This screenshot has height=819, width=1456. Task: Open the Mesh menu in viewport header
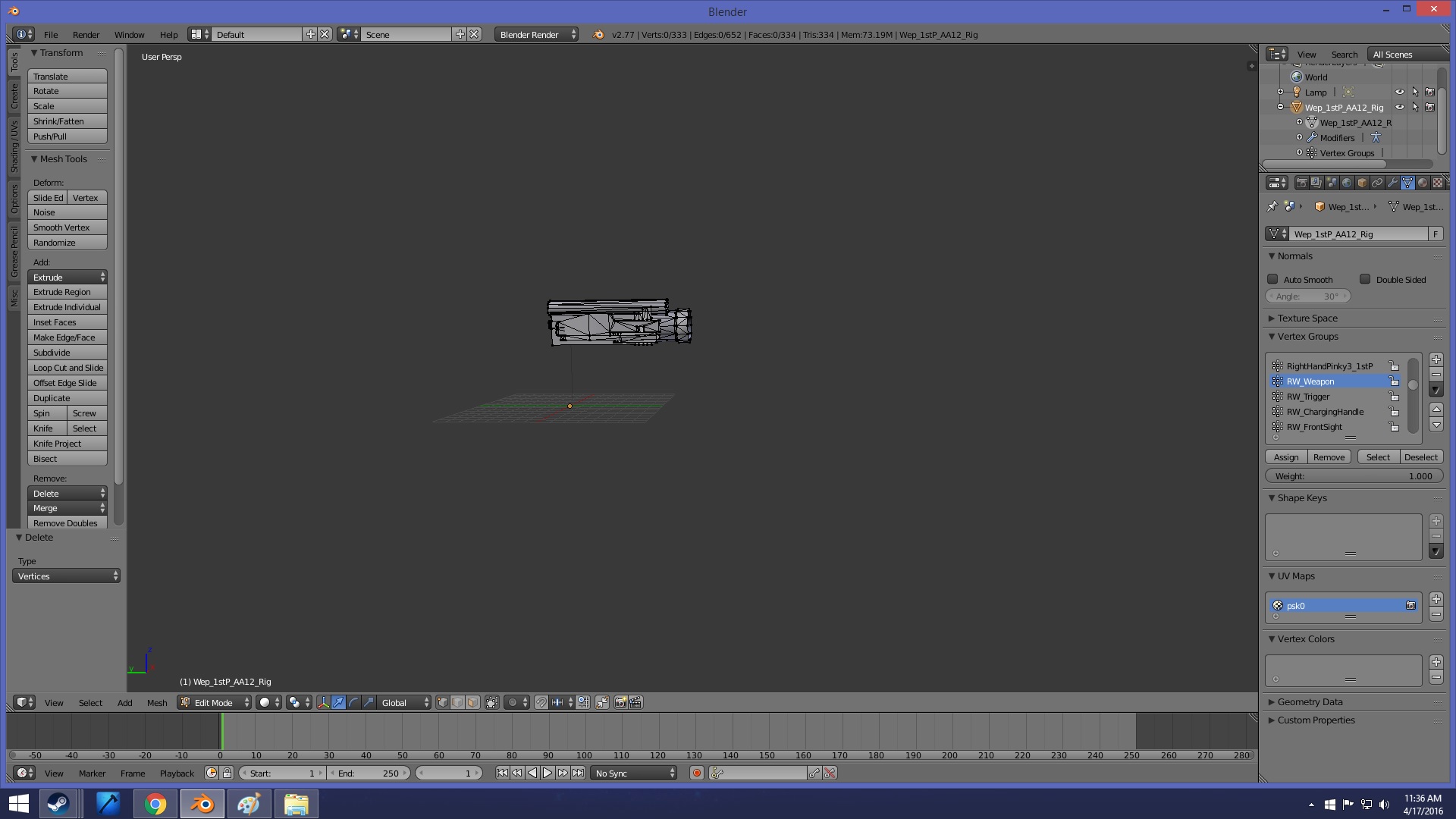[x=157, y=703]
